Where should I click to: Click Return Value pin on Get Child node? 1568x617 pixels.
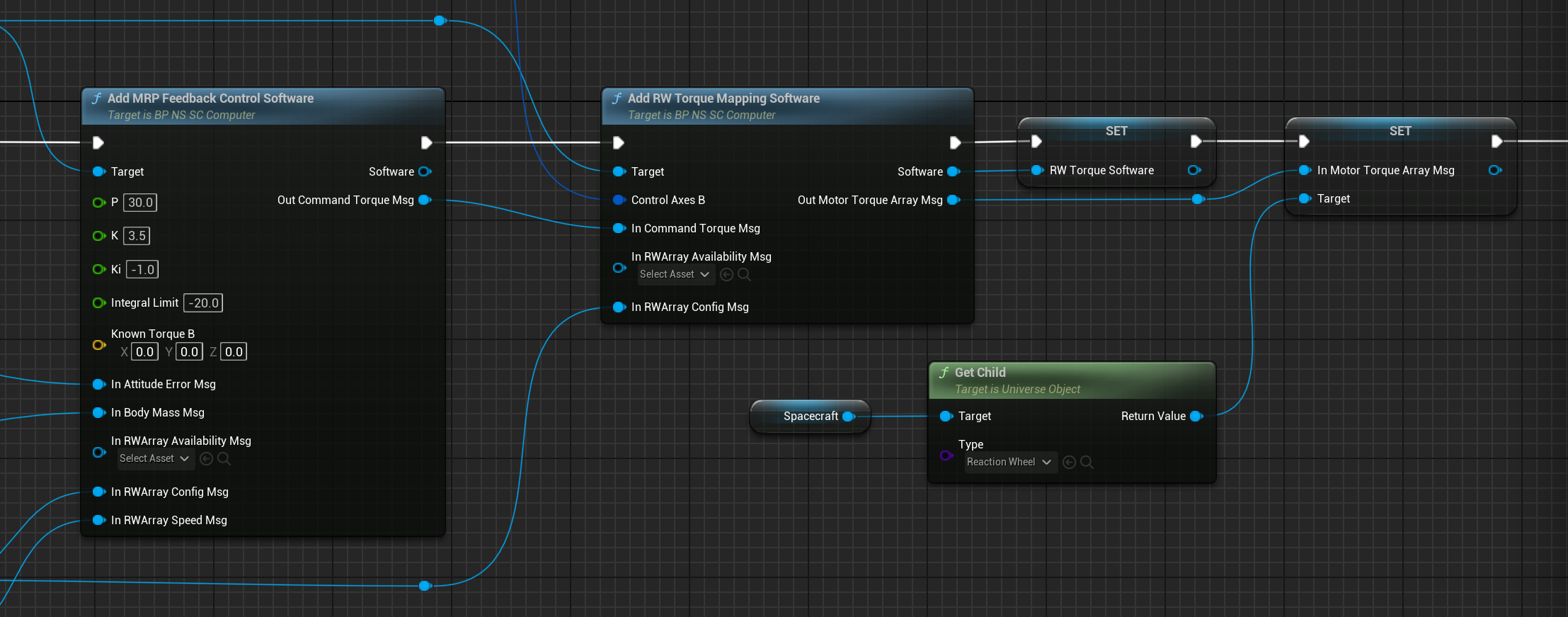1196,417
